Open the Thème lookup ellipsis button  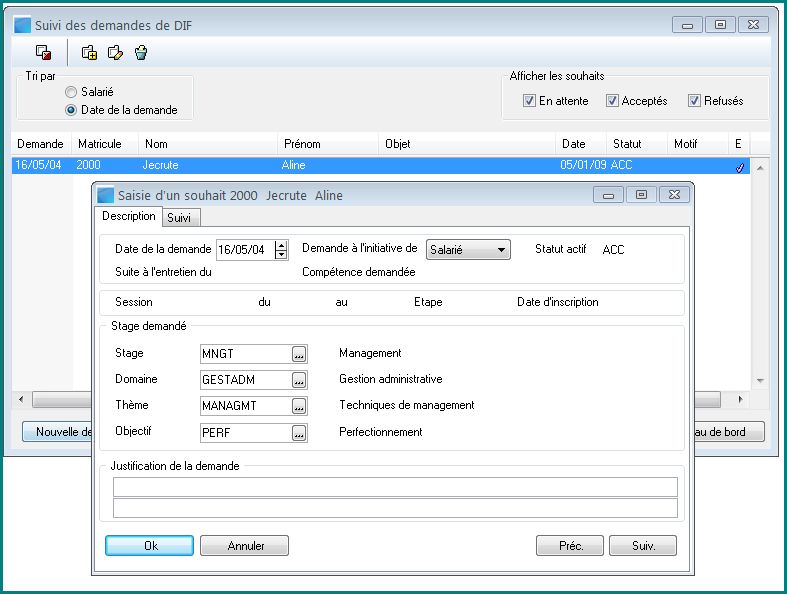point(298,406)
